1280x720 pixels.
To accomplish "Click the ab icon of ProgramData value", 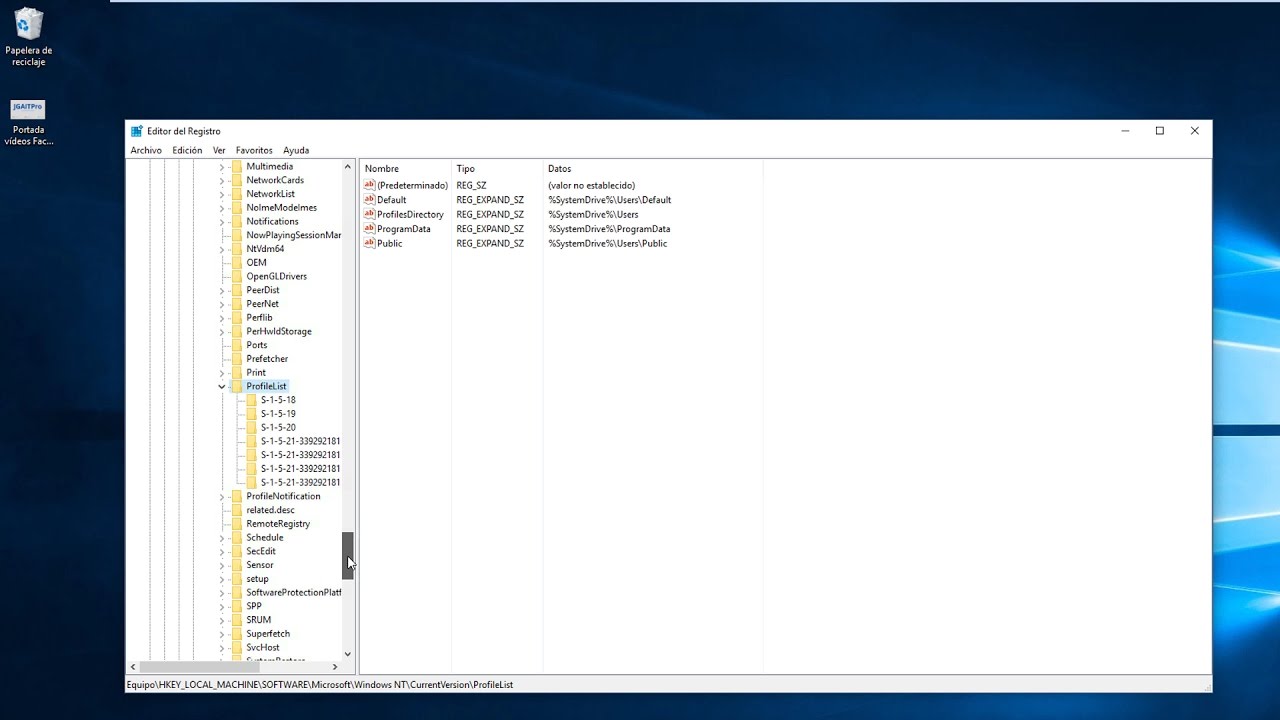I will pos(369,229).
